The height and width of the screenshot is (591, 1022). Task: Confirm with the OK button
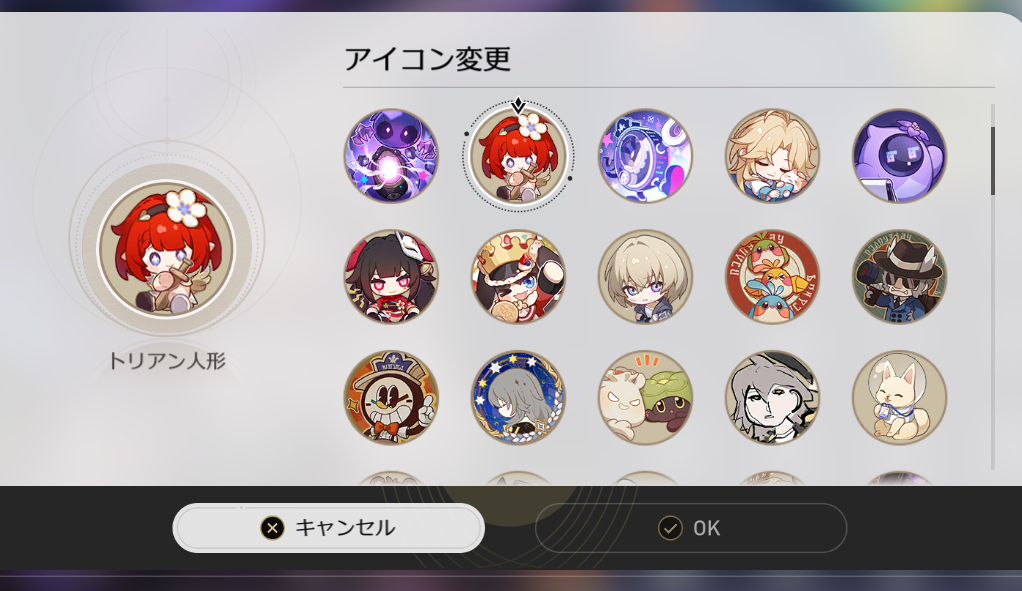click(x=691, y=528)
